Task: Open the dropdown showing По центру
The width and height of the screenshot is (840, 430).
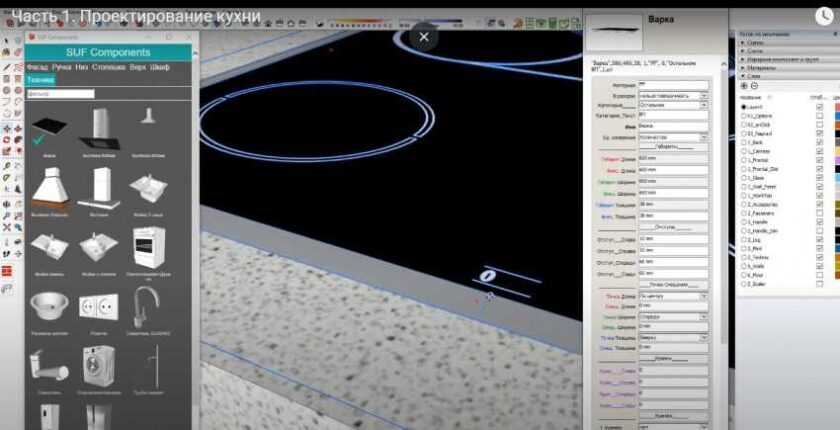Action: coord(670,296)
